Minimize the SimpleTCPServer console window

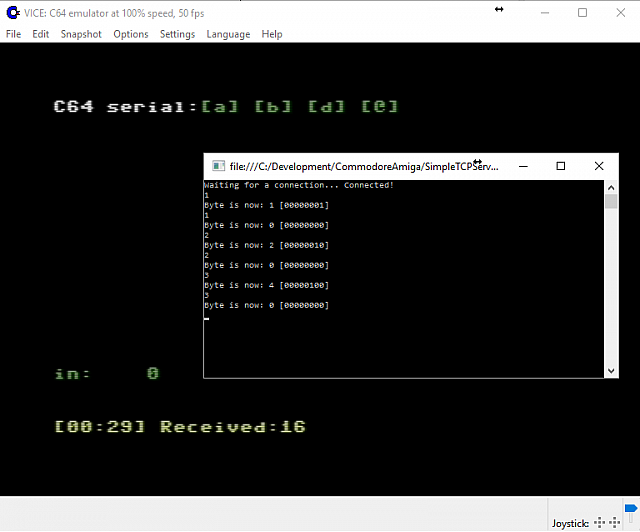[523, 166]
